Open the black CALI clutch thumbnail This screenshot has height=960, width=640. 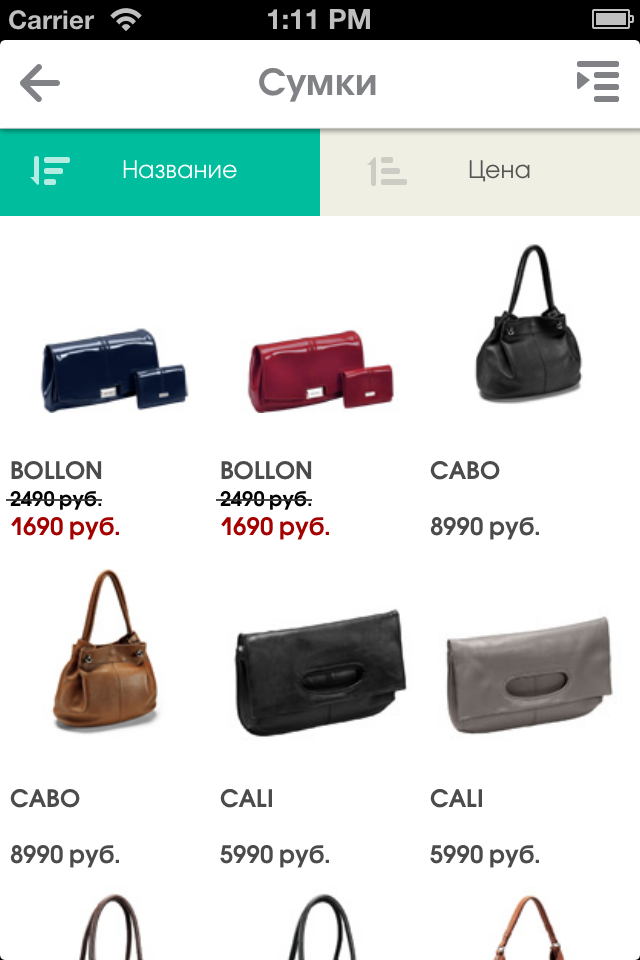(x=321, y=672)
